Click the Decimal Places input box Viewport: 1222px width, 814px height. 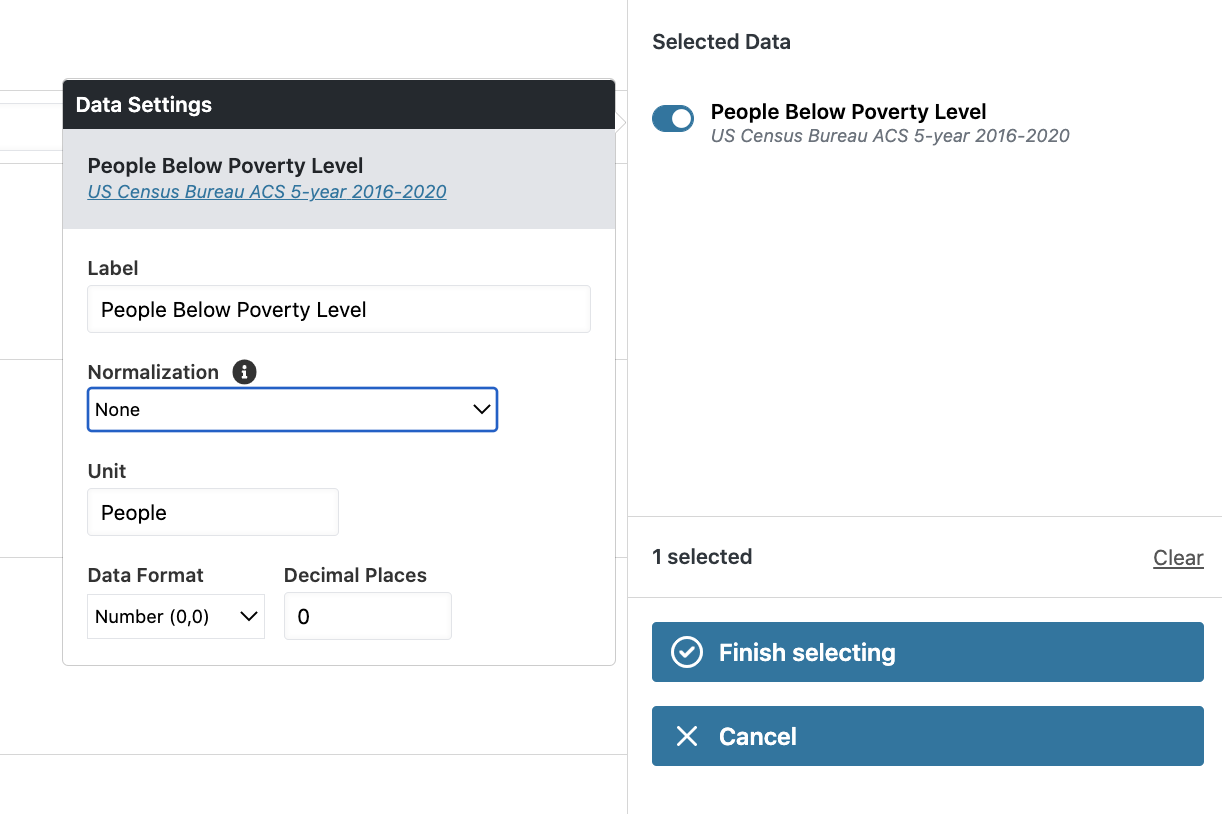click(x=367, y=617)
